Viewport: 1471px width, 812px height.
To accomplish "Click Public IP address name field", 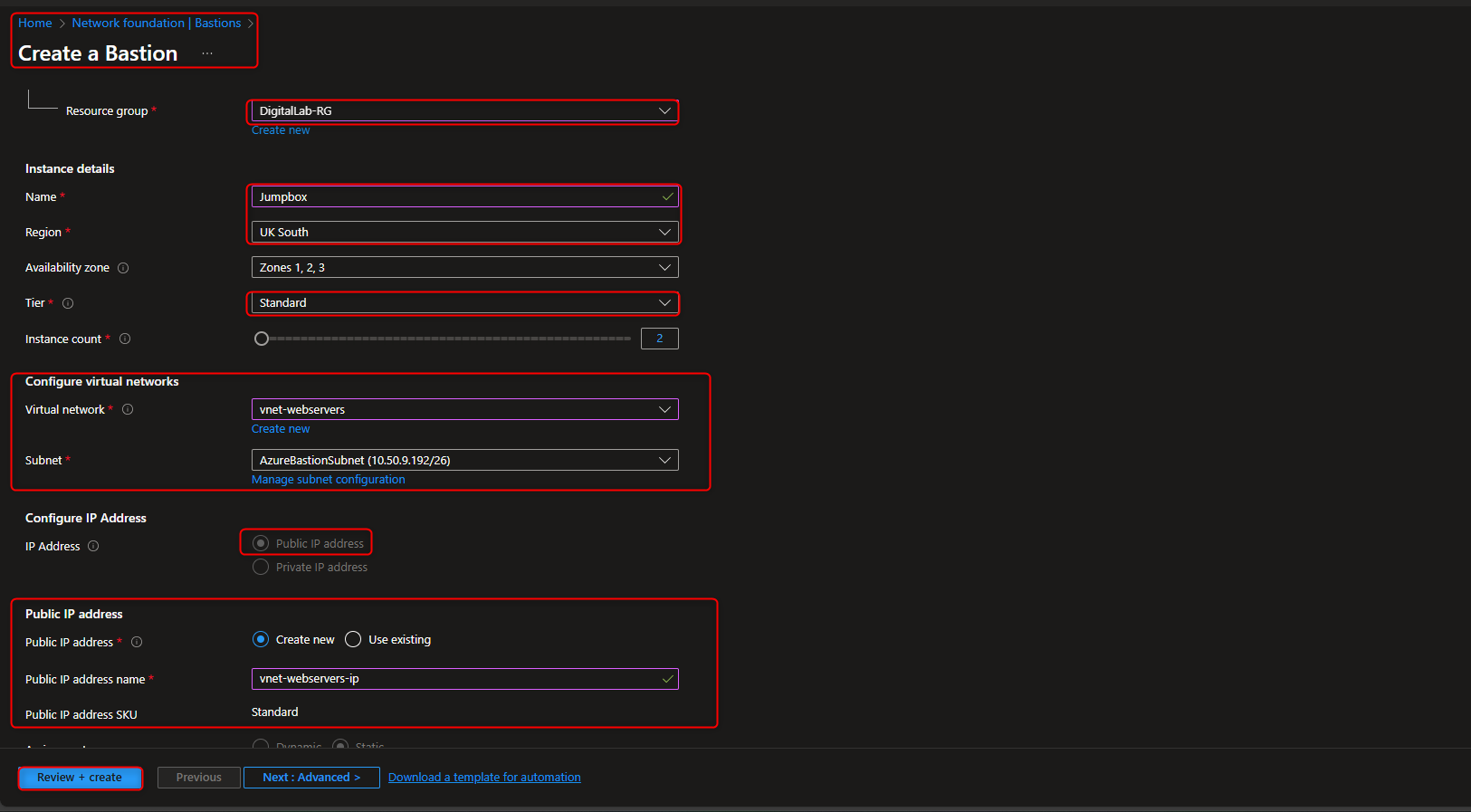I will (x=464, y=679).
